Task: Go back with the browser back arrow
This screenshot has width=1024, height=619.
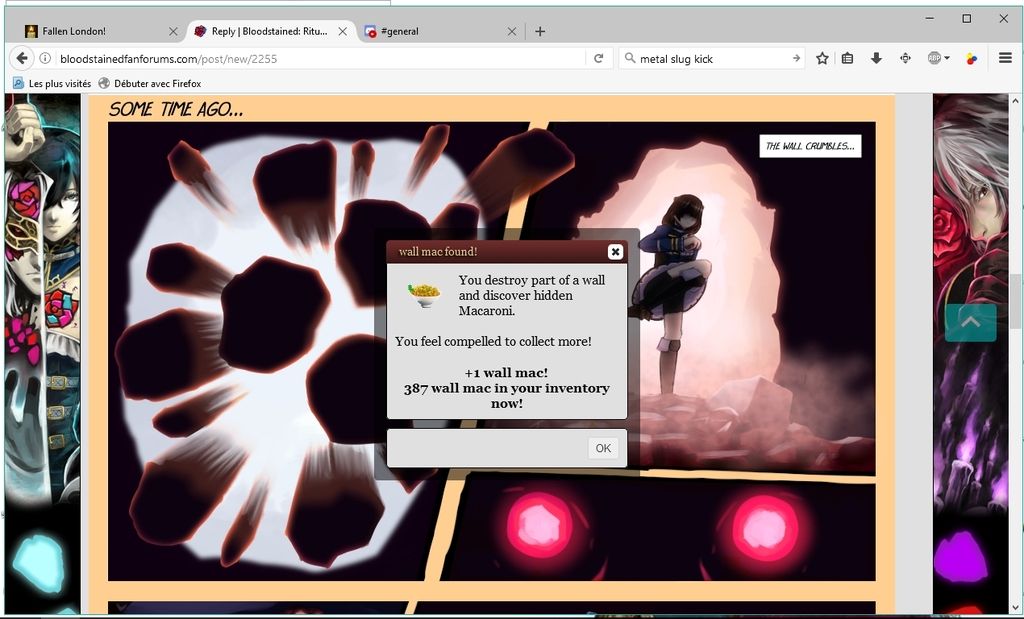Action: [22, 58]
